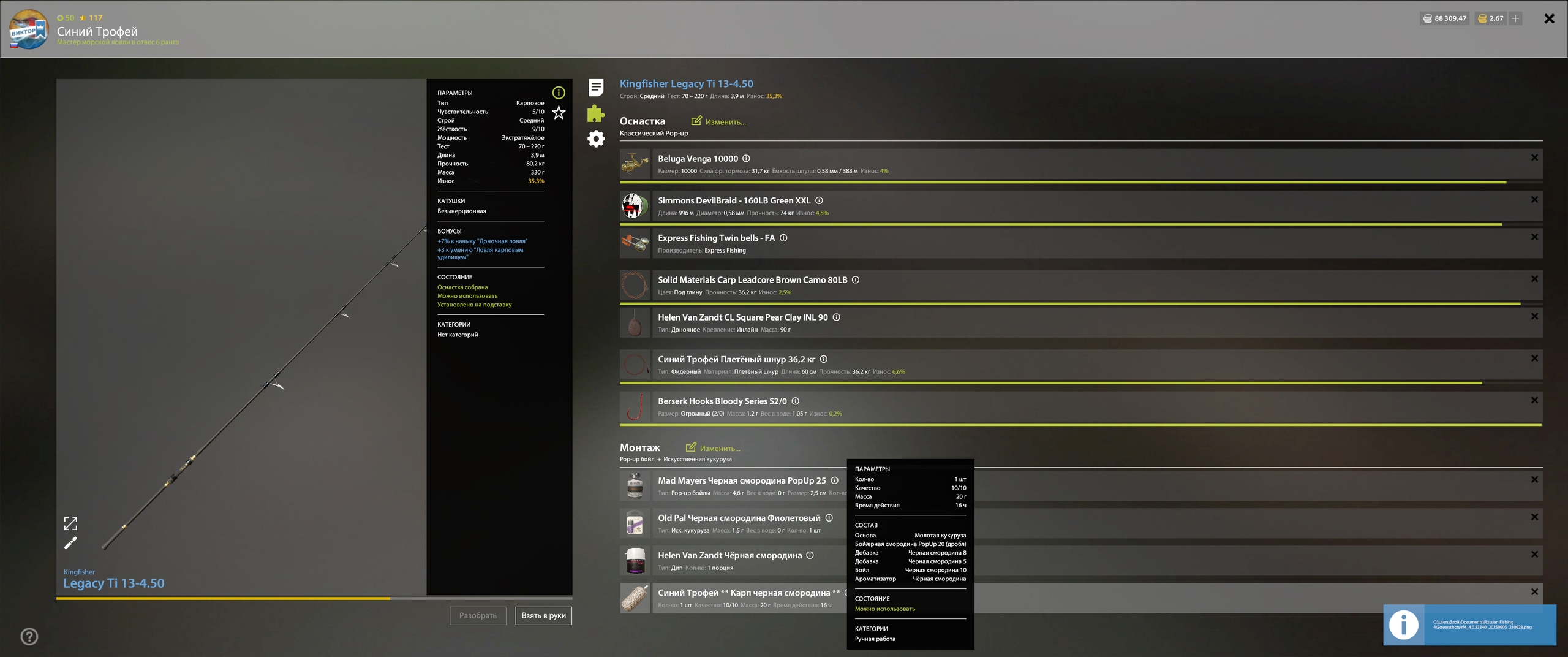
Task: Open info for Helen Van Zandt CL Square Pear
Action: (x=836, y=317)
